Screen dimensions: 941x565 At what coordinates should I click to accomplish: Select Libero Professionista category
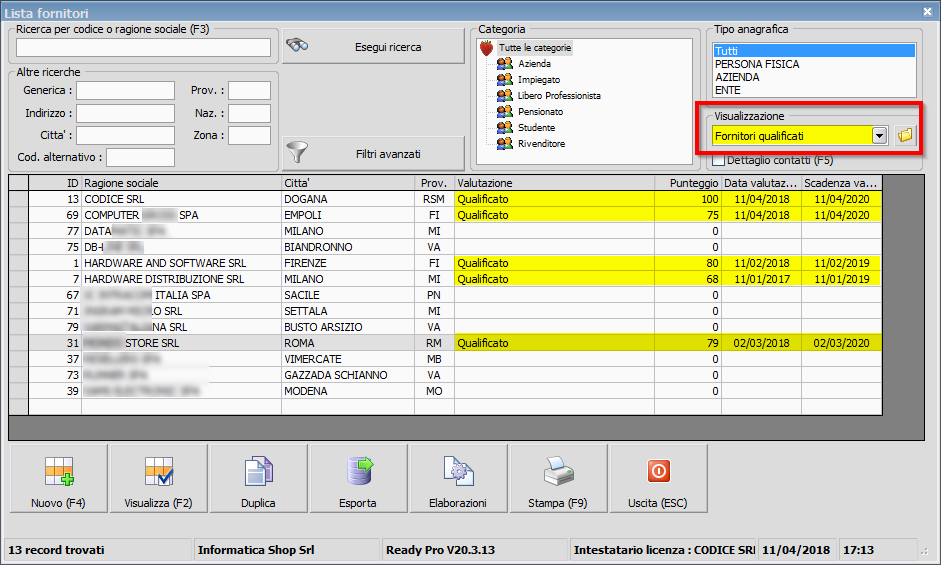[559, 96]
